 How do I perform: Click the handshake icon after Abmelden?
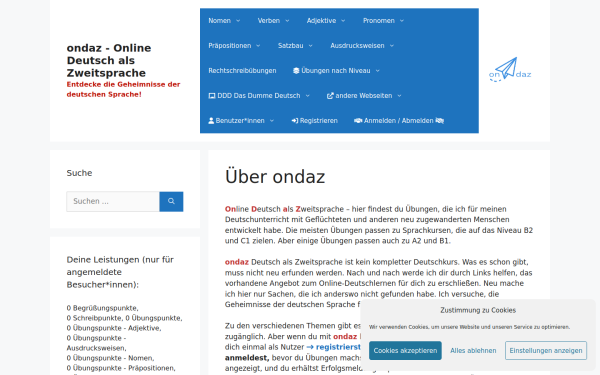pos(440,121)
